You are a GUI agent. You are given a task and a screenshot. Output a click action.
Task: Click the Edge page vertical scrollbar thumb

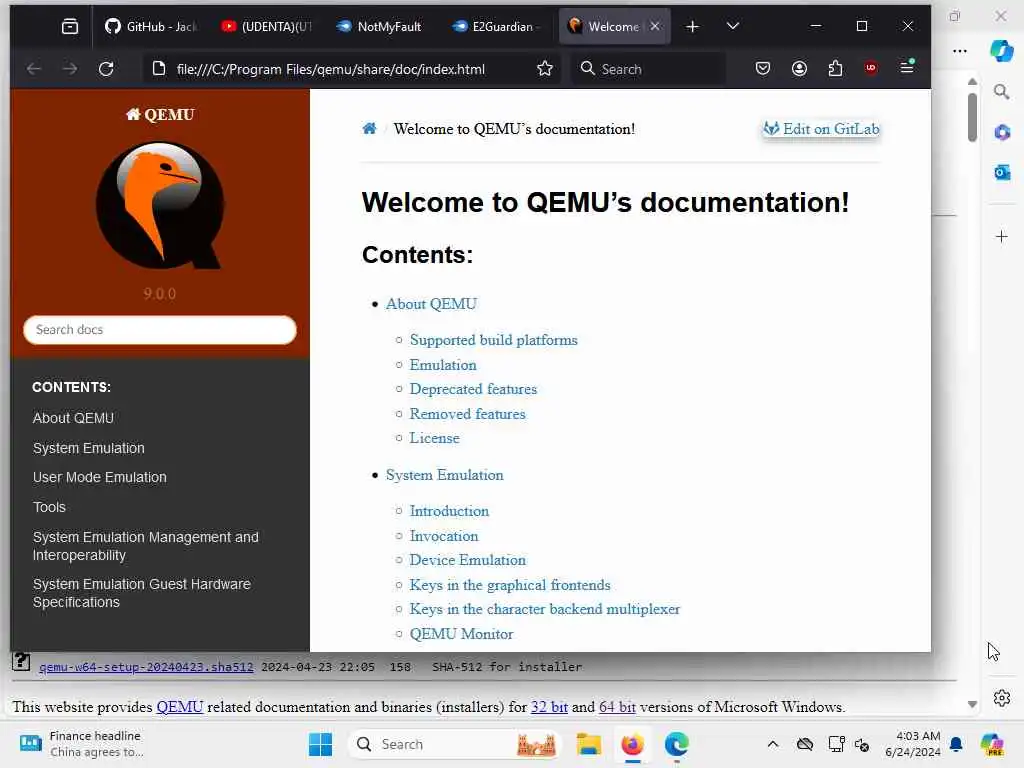(972, 118)
